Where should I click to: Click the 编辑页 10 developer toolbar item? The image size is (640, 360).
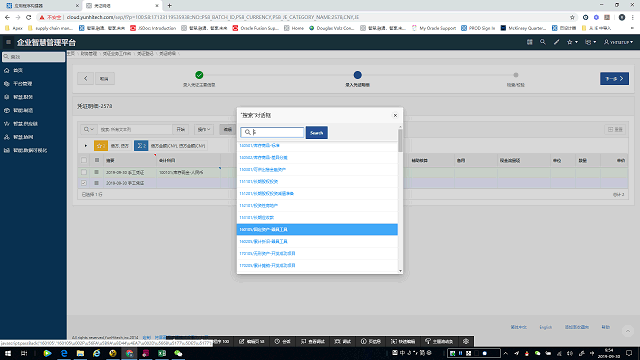[252, 342]
